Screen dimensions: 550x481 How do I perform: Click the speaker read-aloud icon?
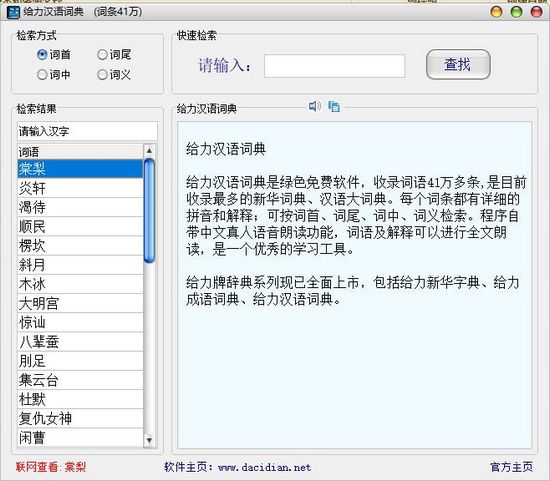pyautogui.click(x=315, y=106)
